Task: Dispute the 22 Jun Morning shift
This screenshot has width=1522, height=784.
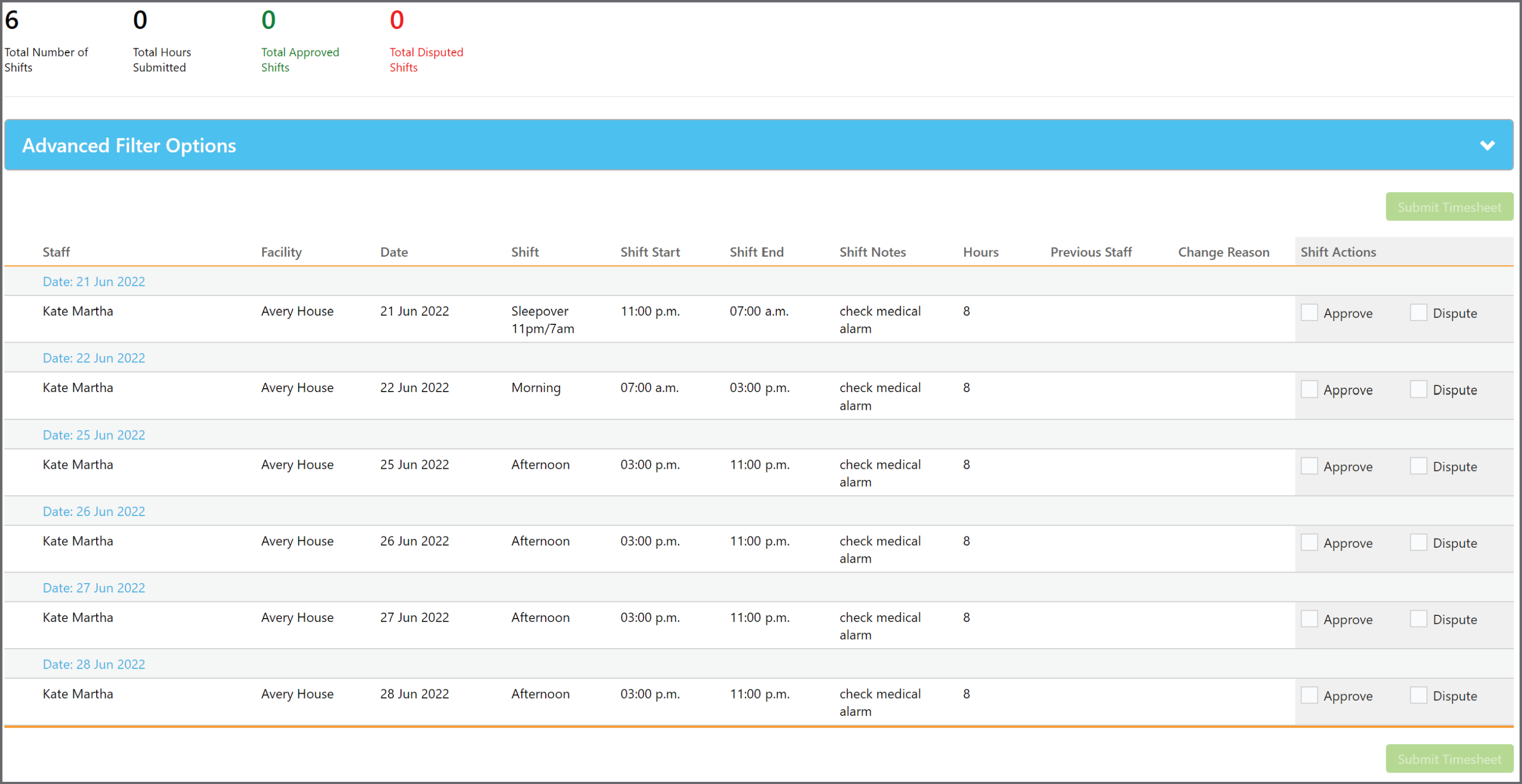Action: point(1419,388)
